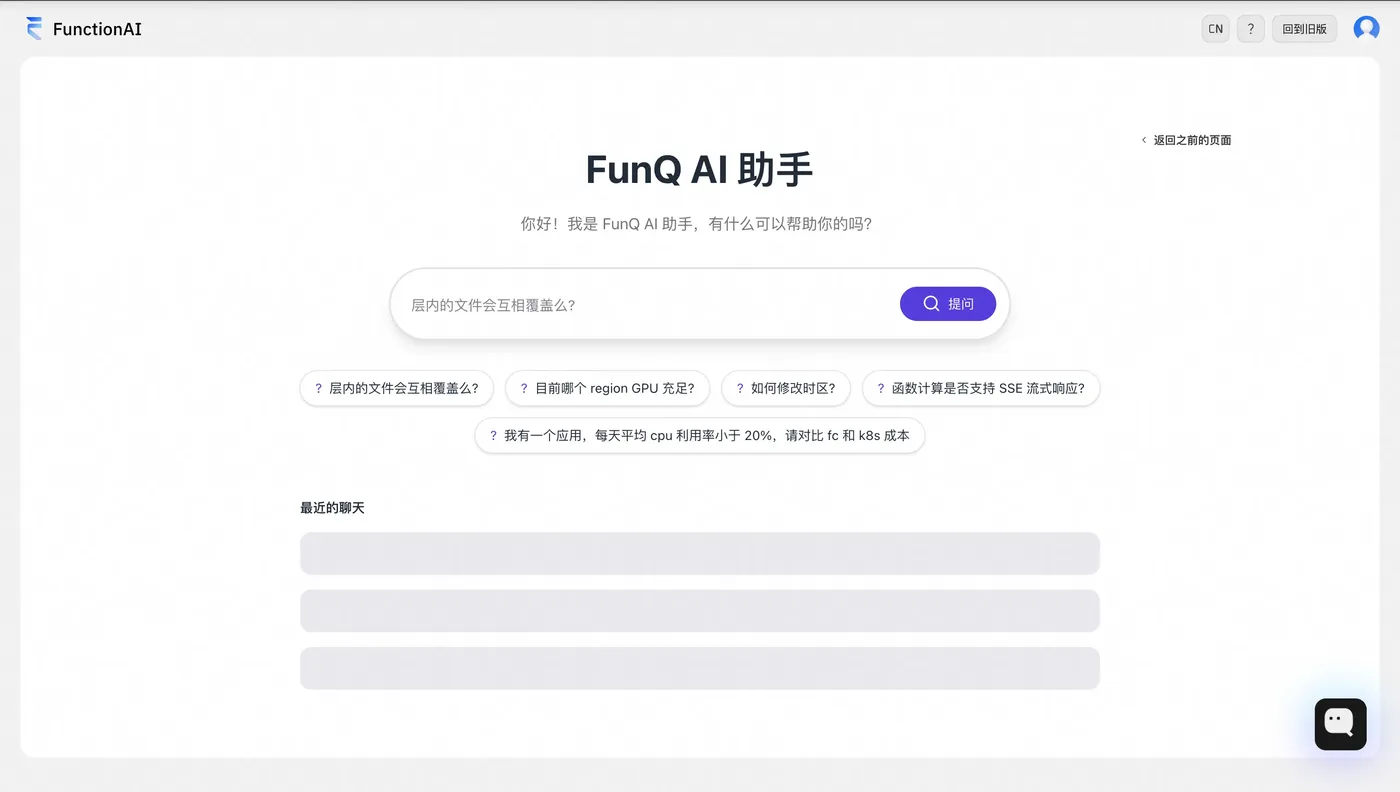Open the second recent chat placeholder
The height and width of the screenshot is (792, 1400).
pos(700,611)
